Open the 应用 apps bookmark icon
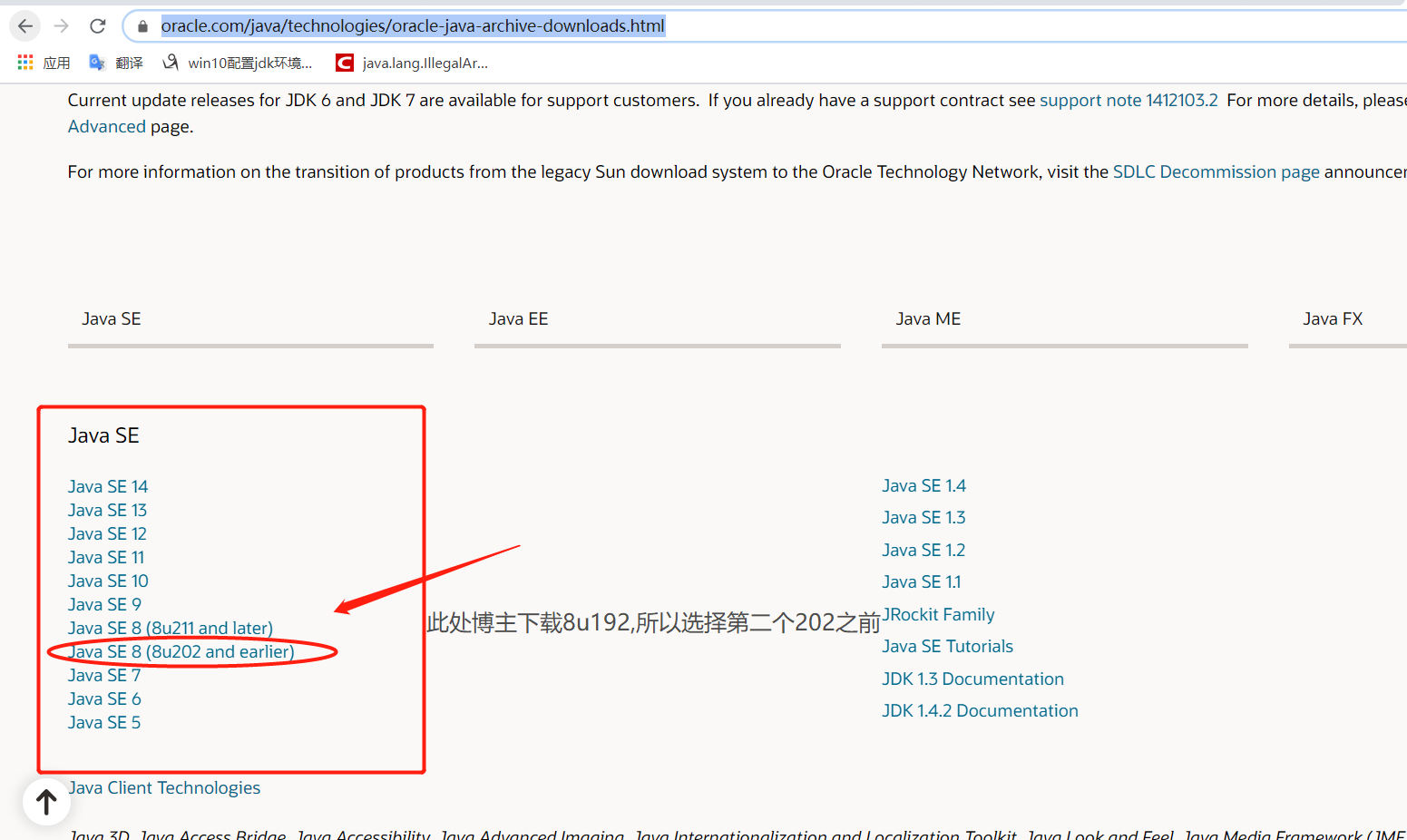This screenshot has height=840, width=1407. (24, 62)
